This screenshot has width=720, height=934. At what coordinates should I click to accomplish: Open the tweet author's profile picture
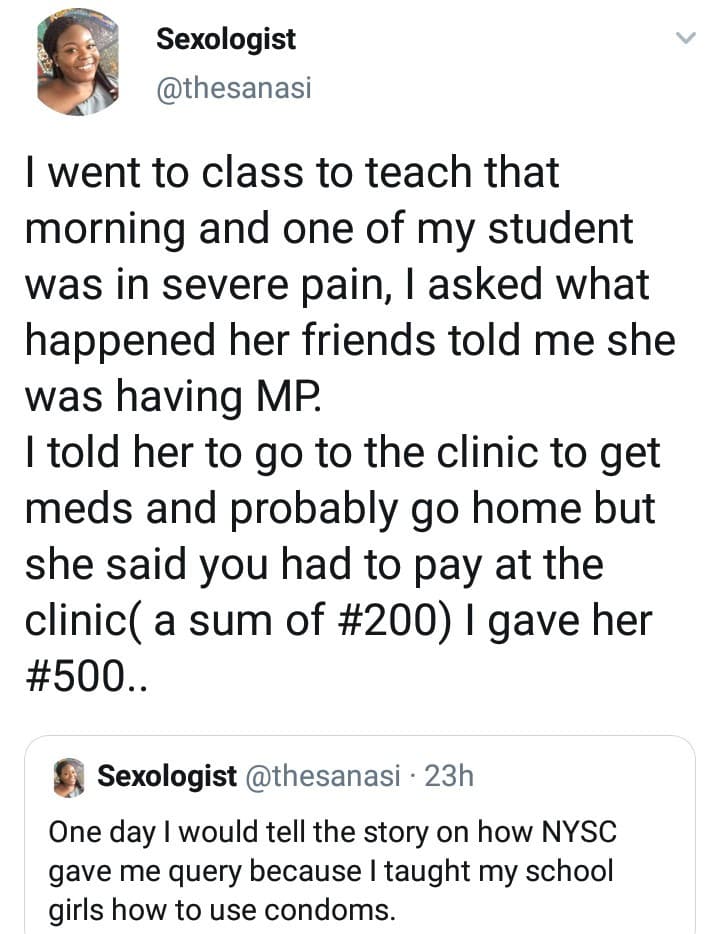pos(78,63)
